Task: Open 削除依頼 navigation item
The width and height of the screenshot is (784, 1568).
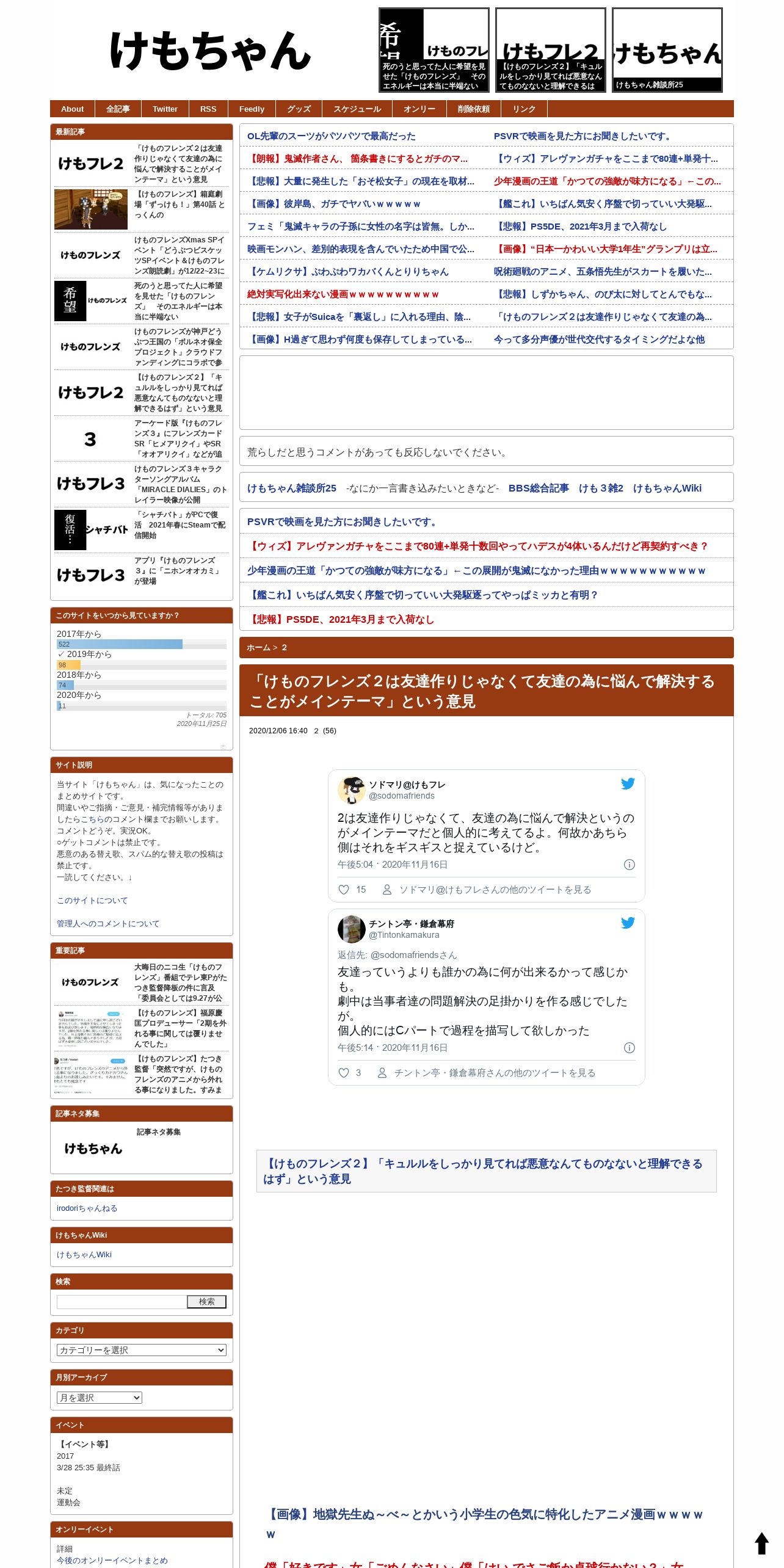Action: 474,109
